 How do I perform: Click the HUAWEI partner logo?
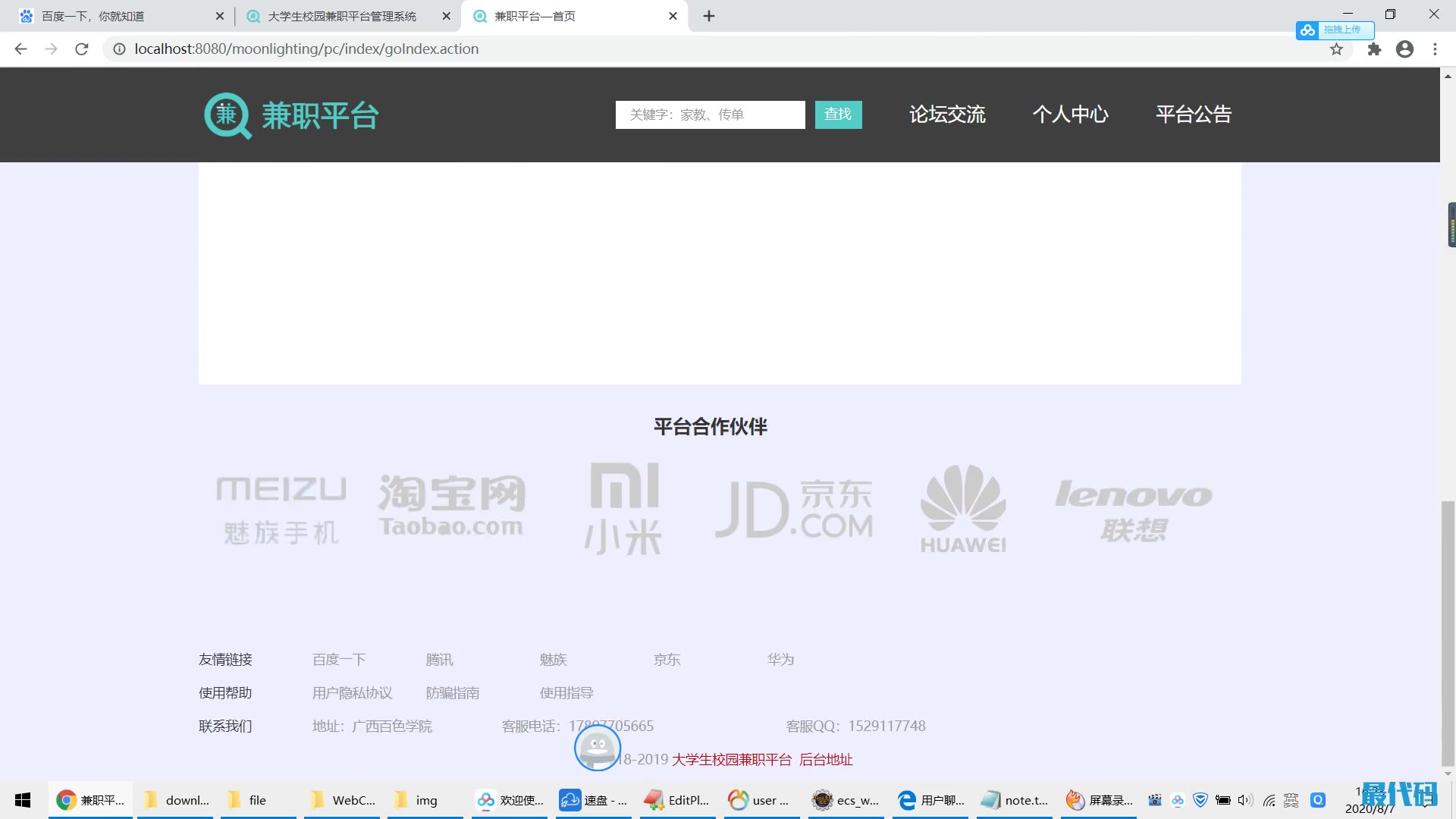pyautogui.click(x=963, y=509)
